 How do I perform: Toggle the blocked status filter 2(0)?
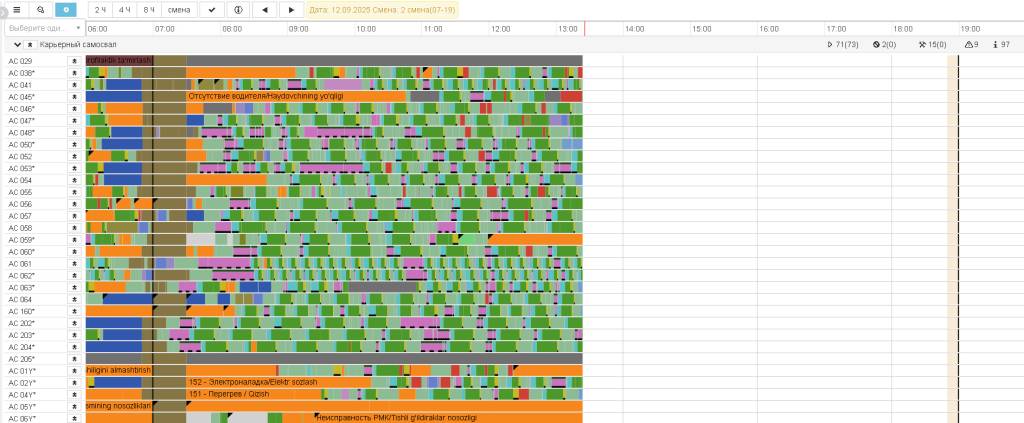[x=884, y=45]
